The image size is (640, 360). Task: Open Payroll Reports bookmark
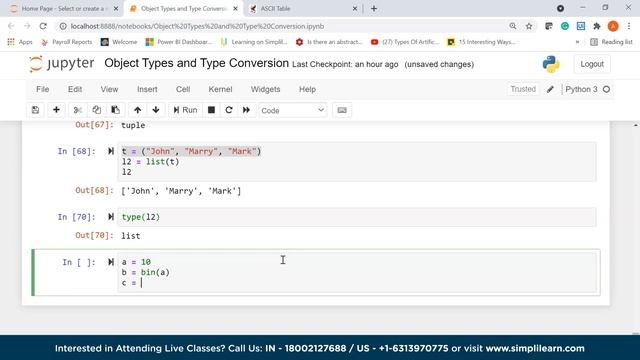pos(67,42)
